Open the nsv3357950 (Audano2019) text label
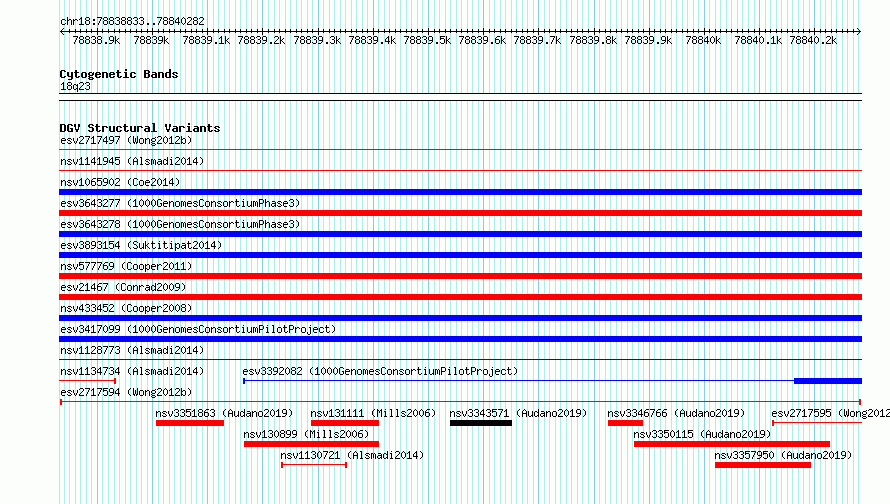890x504 pixels. tap(783, 455)
